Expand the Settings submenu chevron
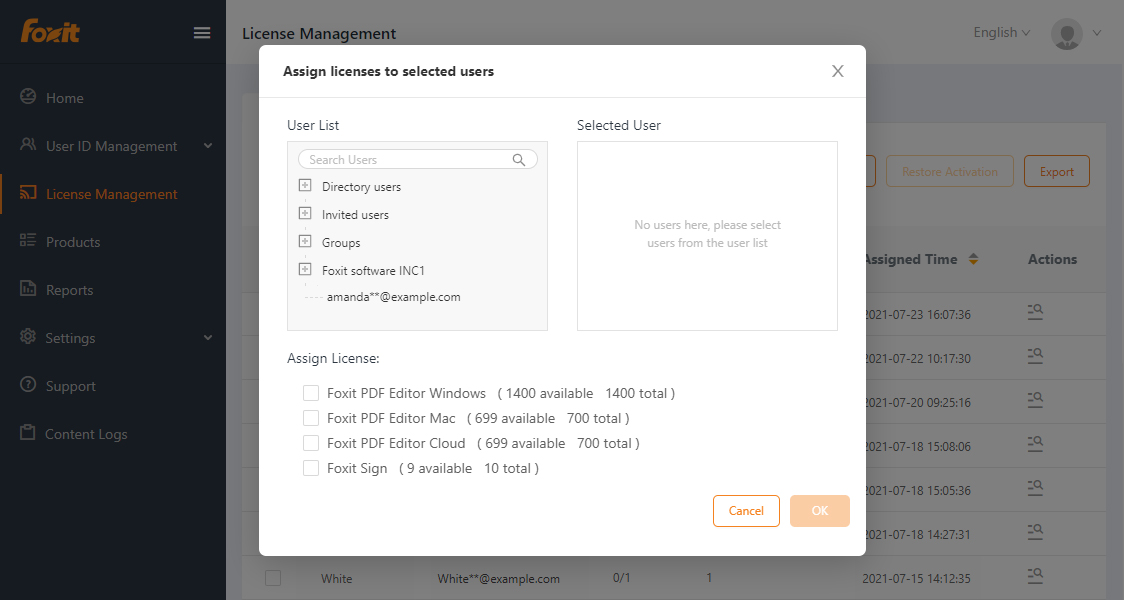 [x=208, y=338]
